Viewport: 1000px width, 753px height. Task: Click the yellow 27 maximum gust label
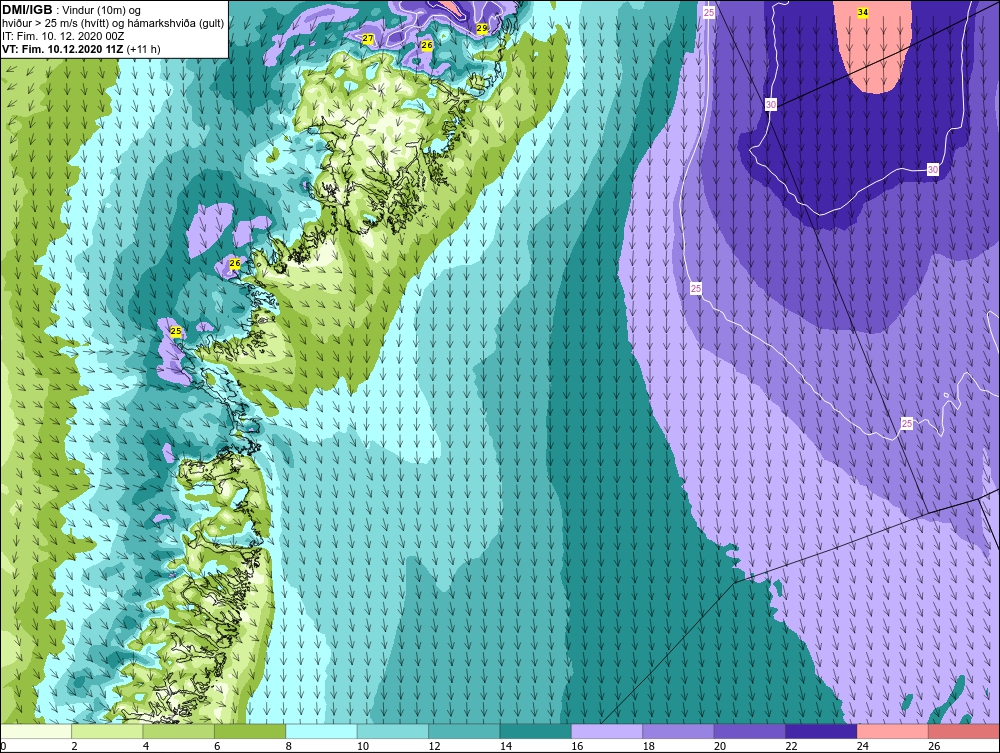click(x=367, y=38)
